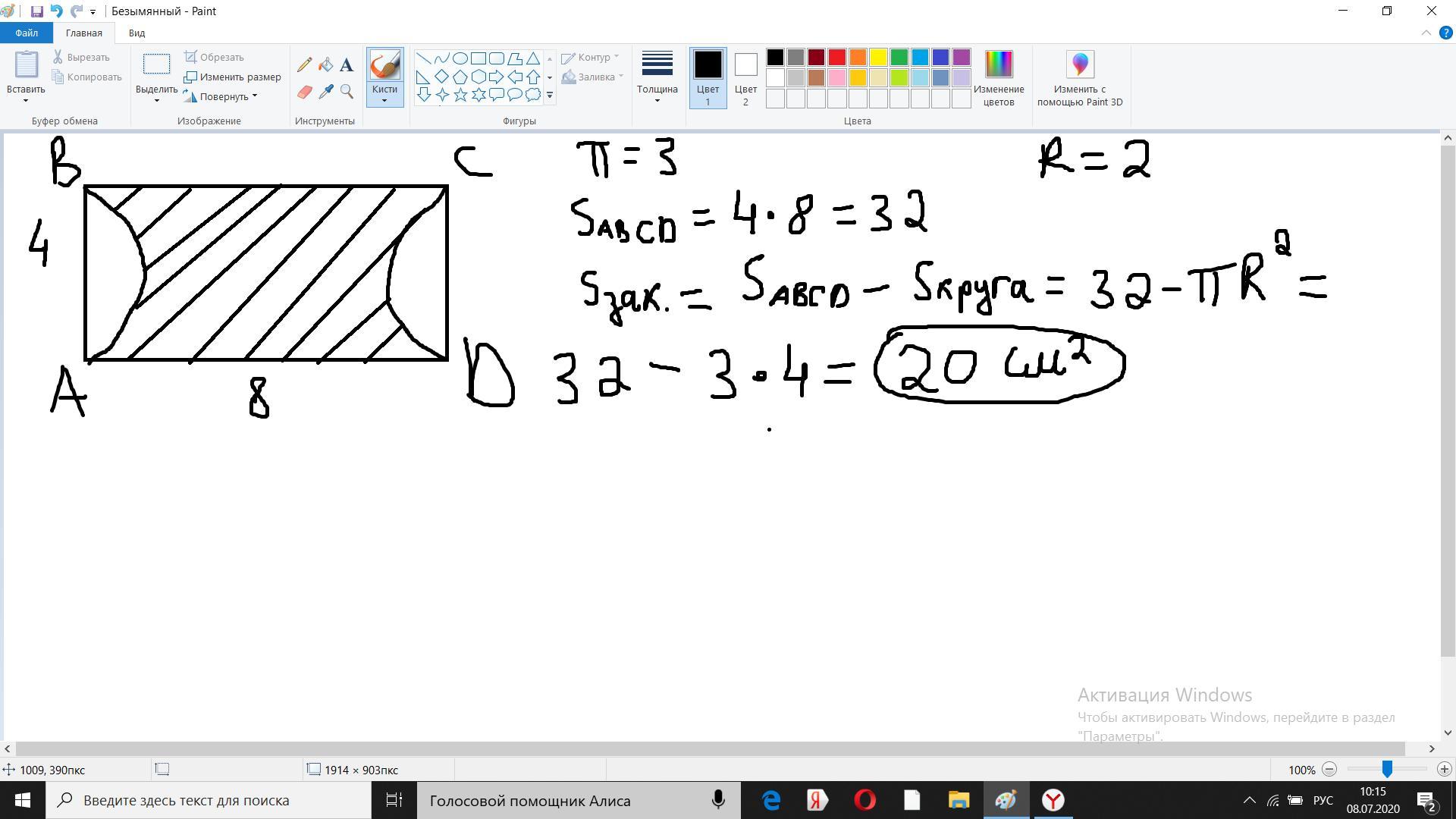Viewport: 1456px width, 819px height.
Task: Activate Color 2 selector
Action: pos(745,77)
